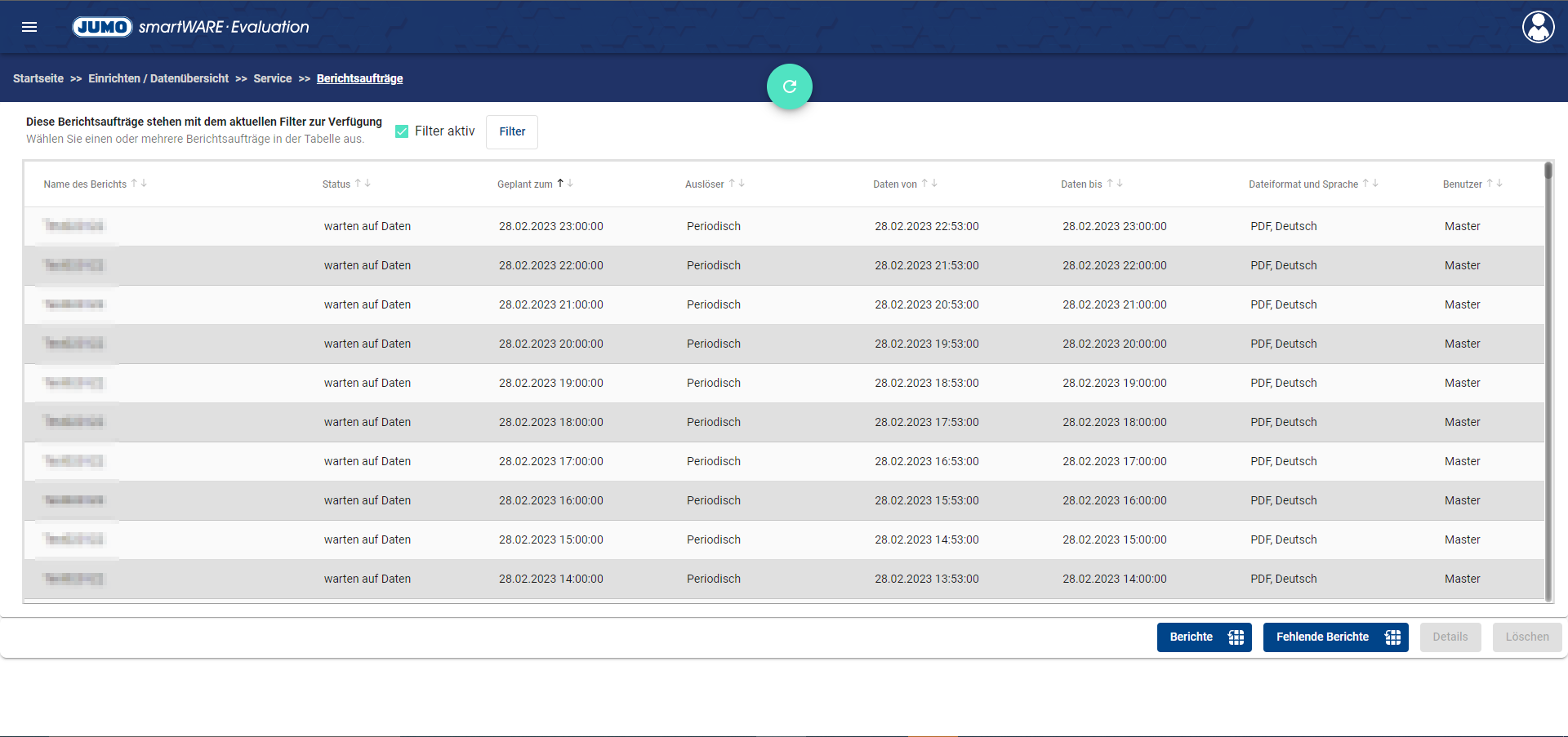Sort Name des Berichts descending via down arrow
Image resolution: width=1568 pixels, height=737 pixels.
coord(144,184)
